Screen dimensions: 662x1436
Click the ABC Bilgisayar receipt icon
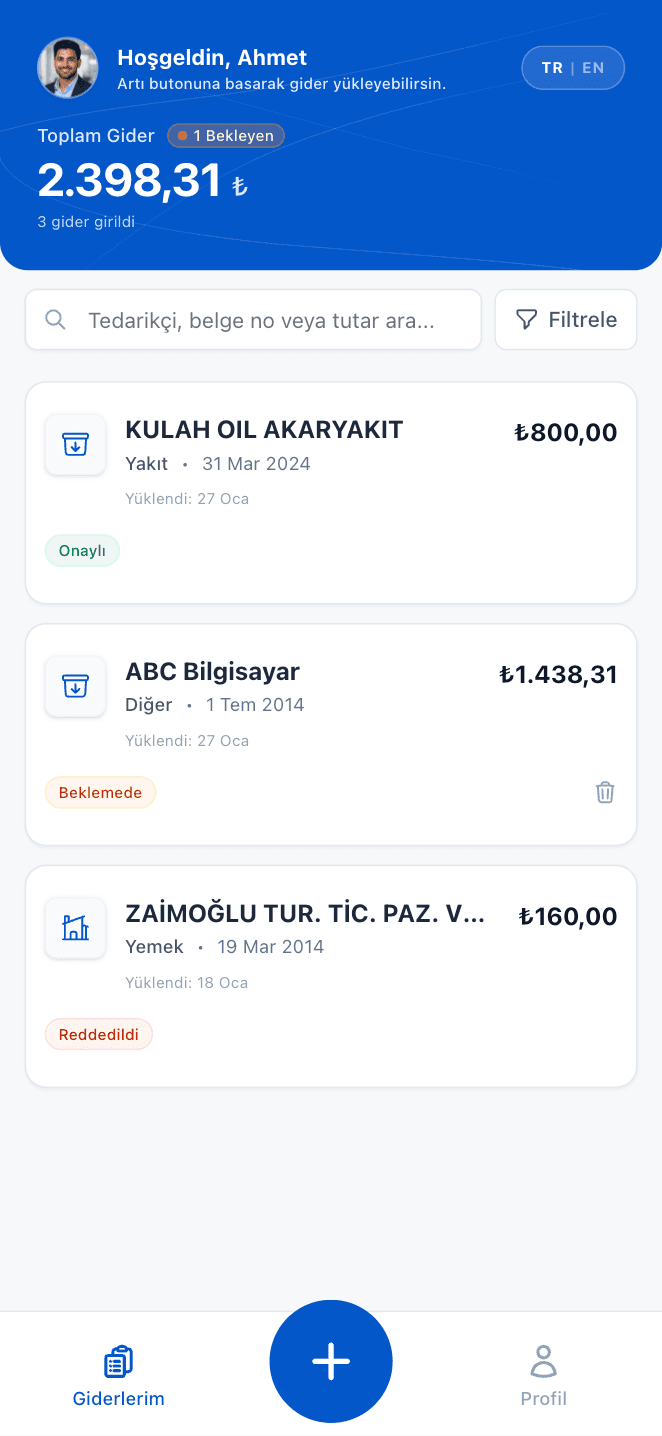click(75, 686)
